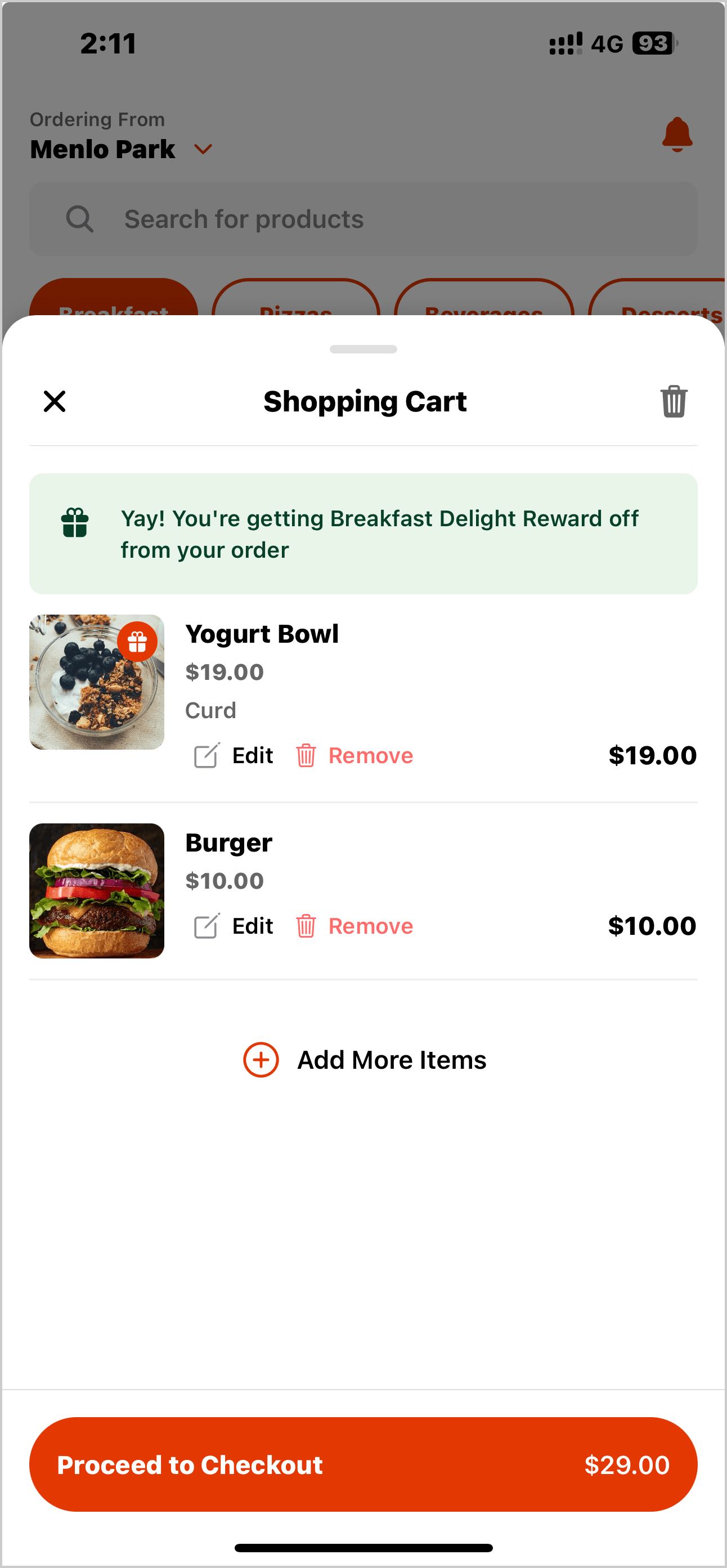This screenshot has height=1568, width=727.
Task: Expand the Menlo Park location chevron
Action: 203,149
